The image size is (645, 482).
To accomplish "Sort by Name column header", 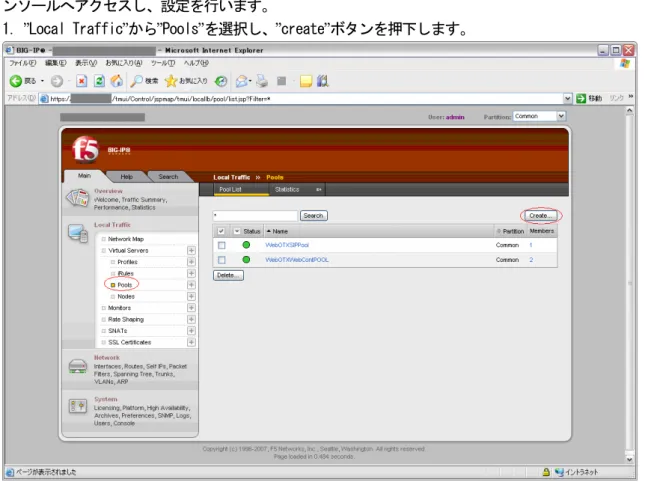I will click(x=280, y=231).
